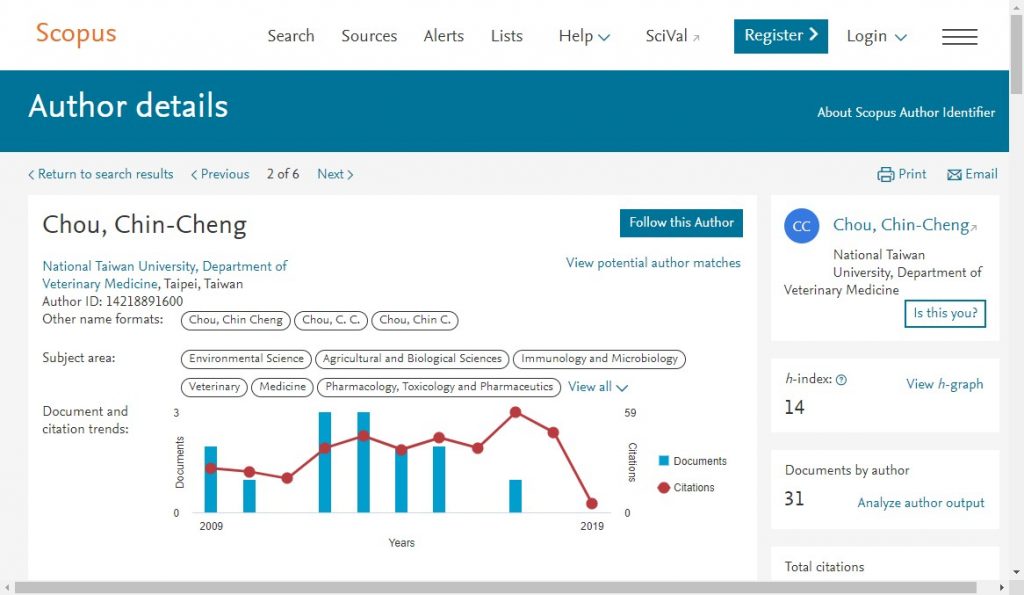Image resolution: width=1024 pixels, height=595 pixels.
Task: Open the Alerts menu item
Action: pos(443,36)
